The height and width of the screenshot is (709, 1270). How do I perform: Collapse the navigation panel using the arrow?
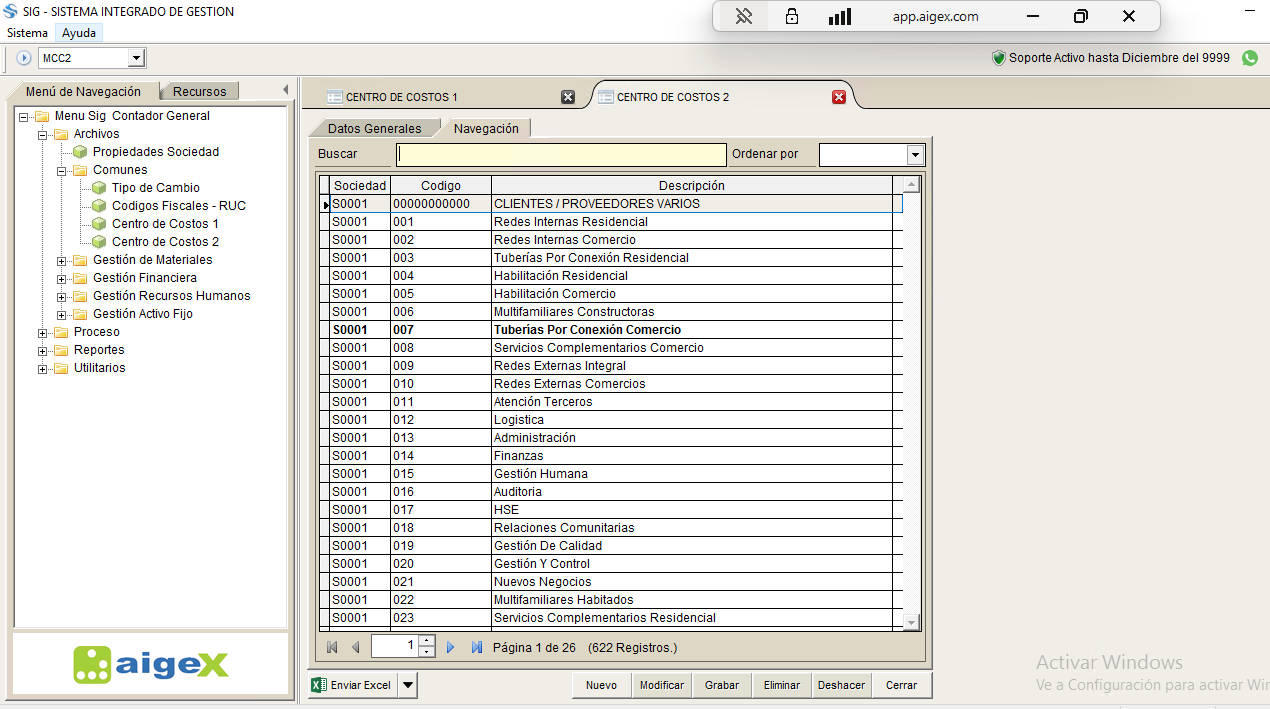[x=285, y=90]
